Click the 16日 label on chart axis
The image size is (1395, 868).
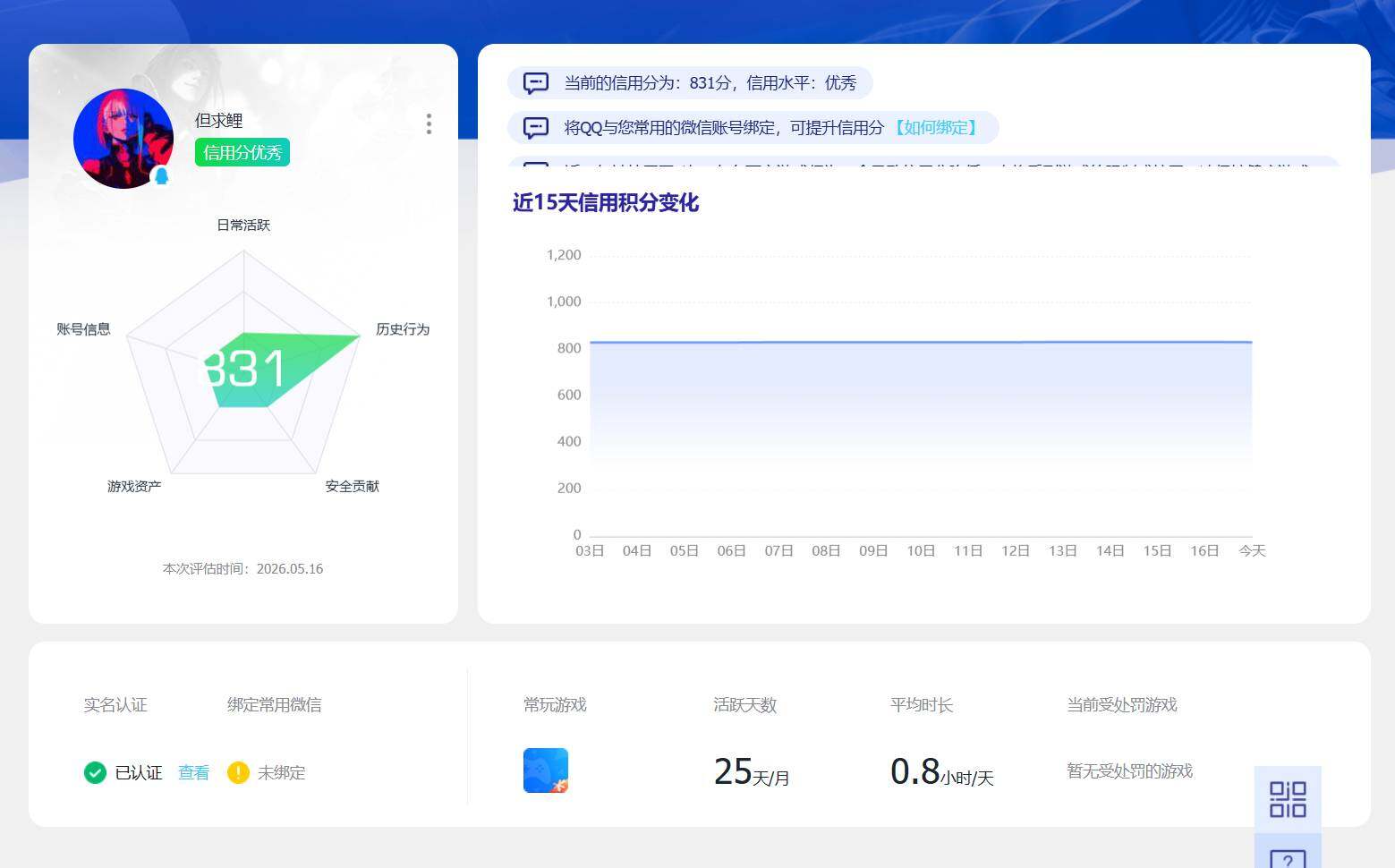(1204, 550)
